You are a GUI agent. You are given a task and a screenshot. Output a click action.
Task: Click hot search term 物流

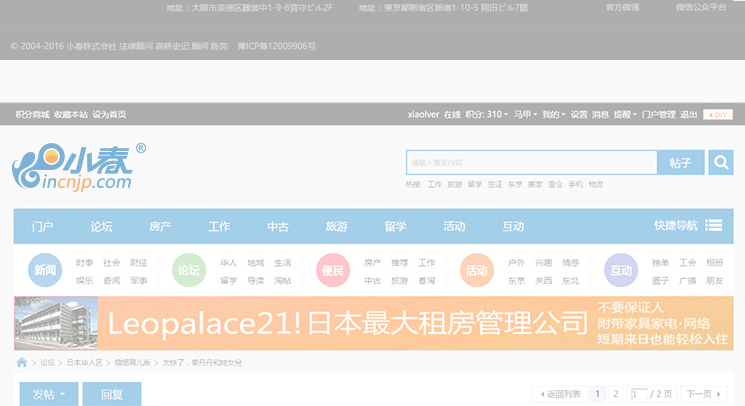(596, 184)
